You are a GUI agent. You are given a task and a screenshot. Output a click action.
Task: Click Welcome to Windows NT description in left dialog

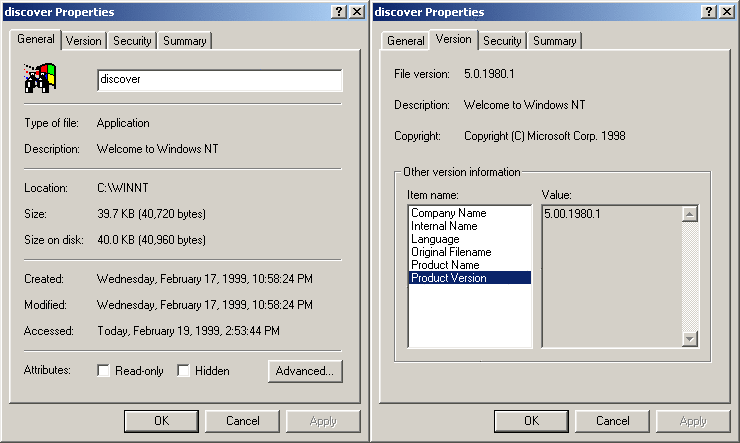(158, 149)
